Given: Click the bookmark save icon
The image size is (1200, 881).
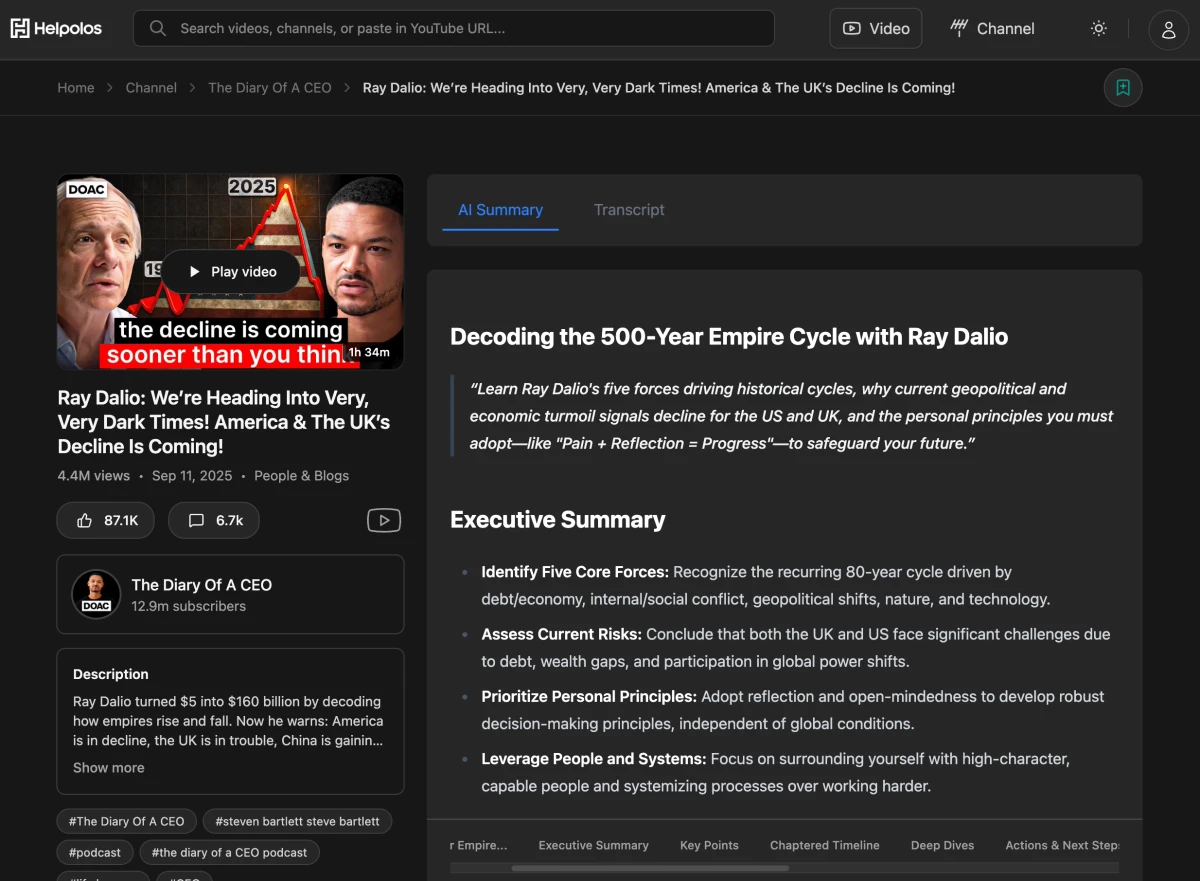Looking at the screenshot, I should pyautogui.click(x=1123, y=88).
